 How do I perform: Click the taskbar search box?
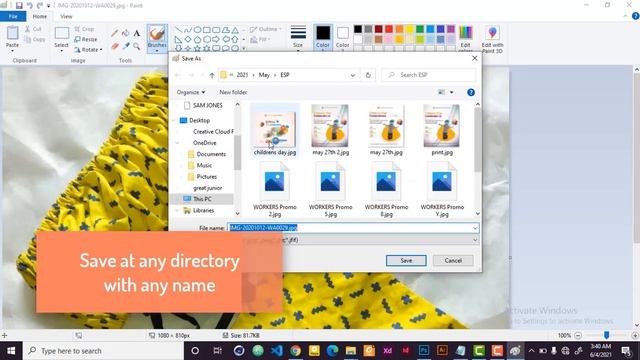point(104,351)
